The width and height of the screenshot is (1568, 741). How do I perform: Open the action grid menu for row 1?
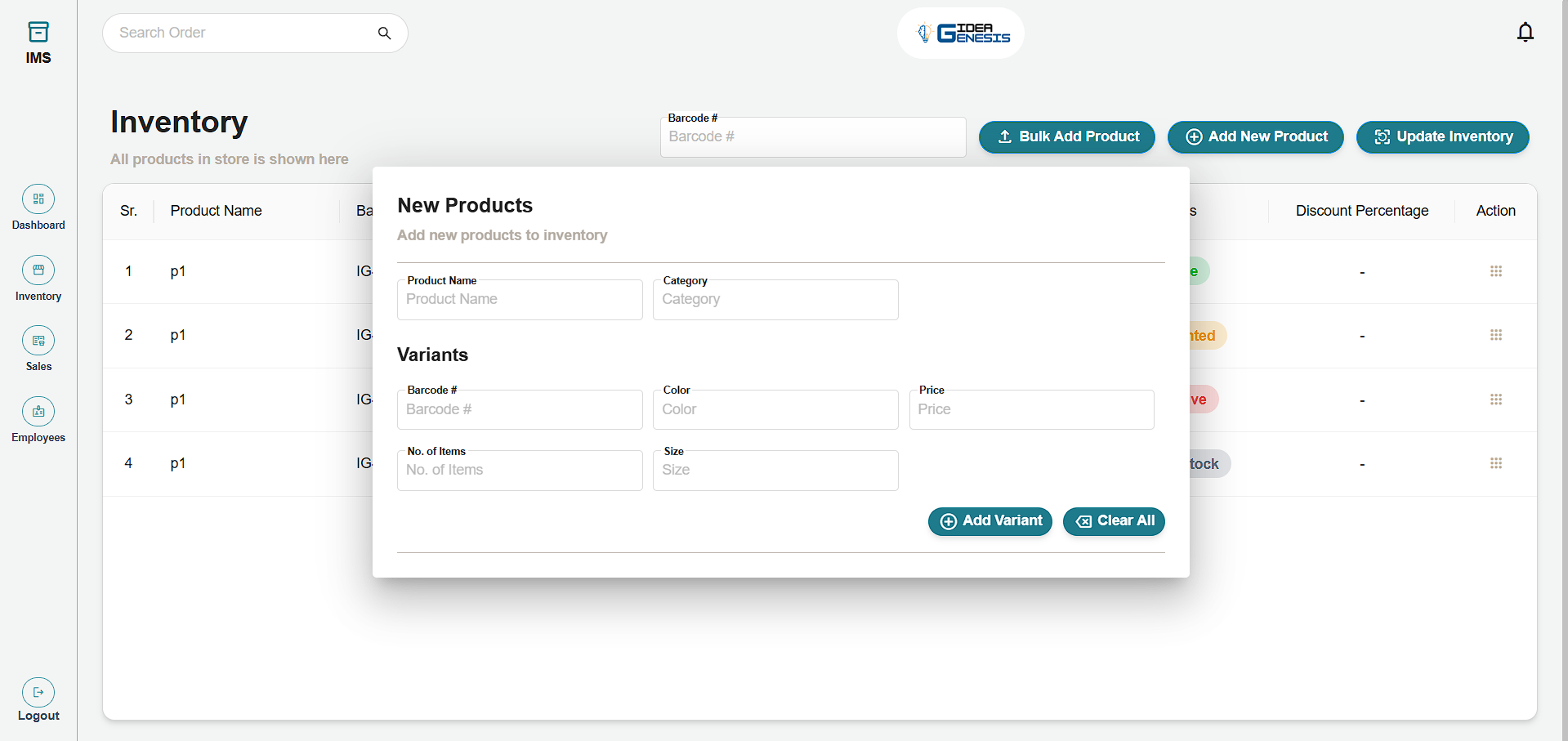pyautogui.click(x=1496, y=270)
